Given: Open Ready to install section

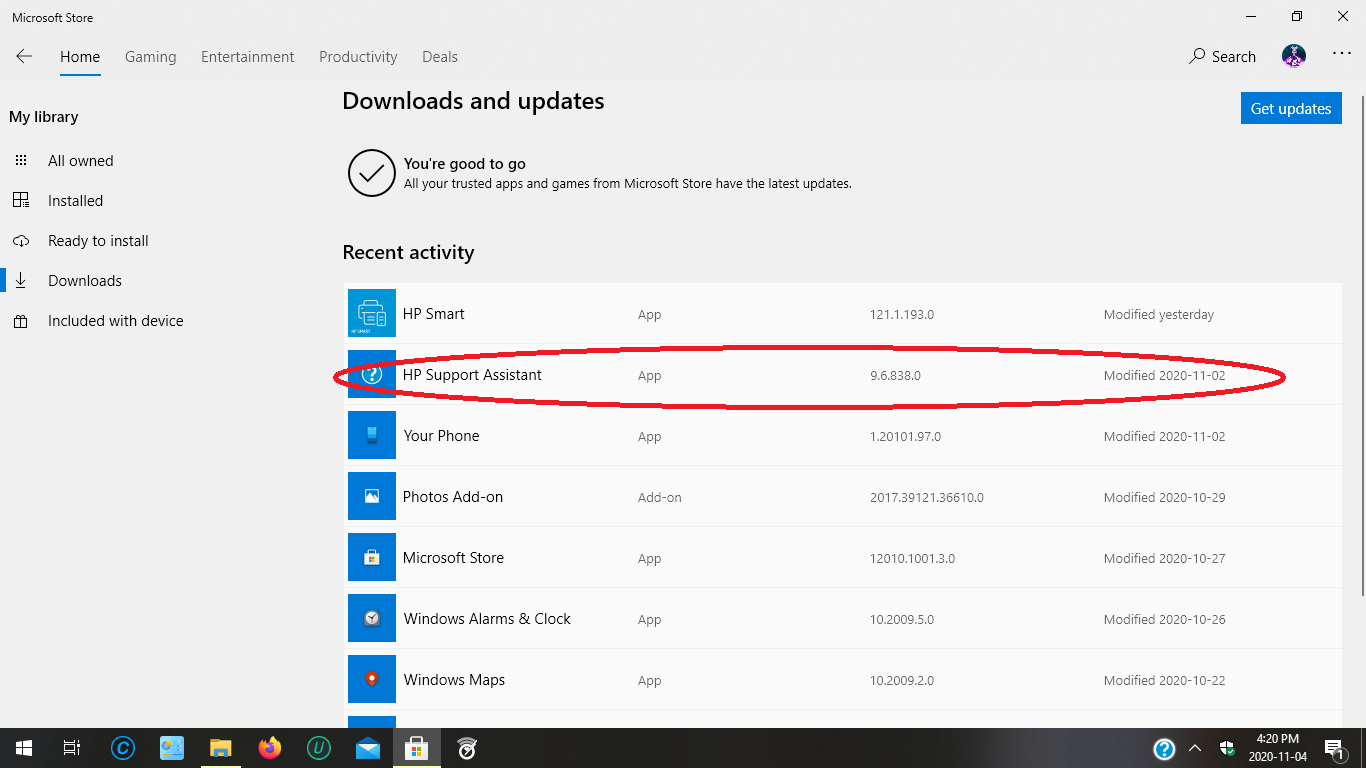Looking at the screenshot, I should [x=98, y=241].
